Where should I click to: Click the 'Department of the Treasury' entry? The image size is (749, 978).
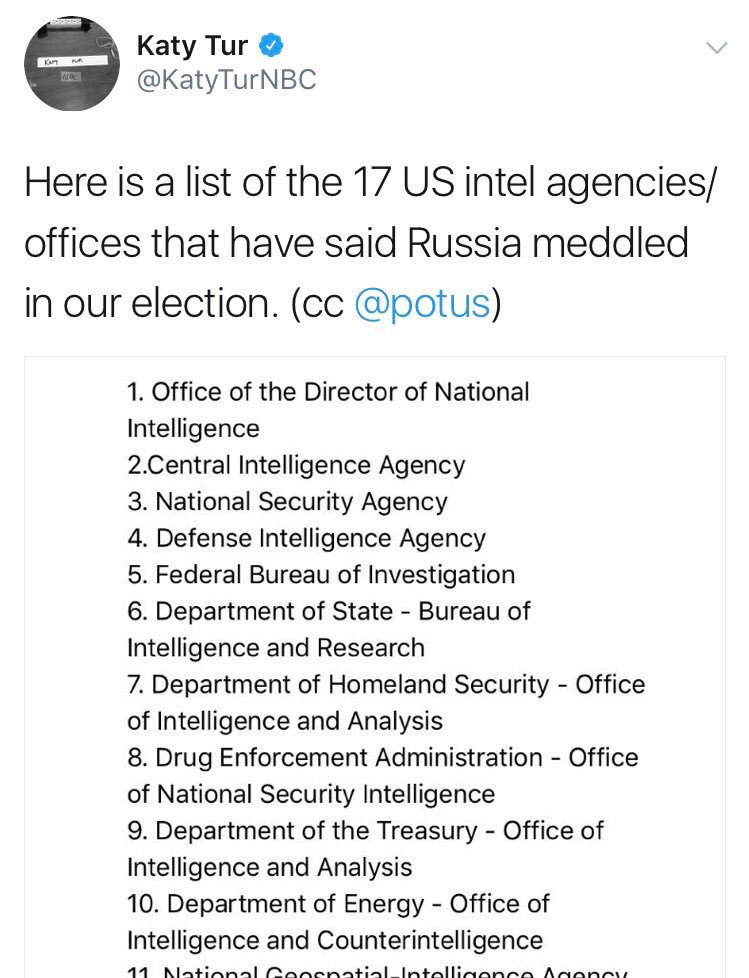pyautogui.click(x=366, y=830)
